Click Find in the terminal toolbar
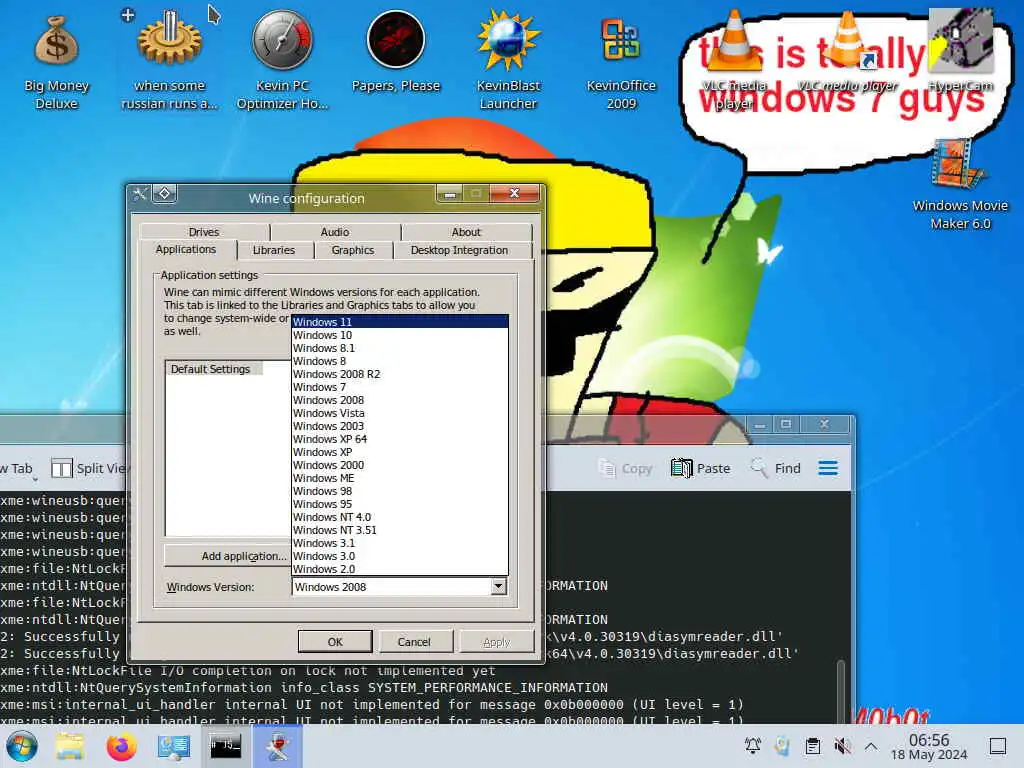This screenshot has height=768, width=1024. pos(775,468)
